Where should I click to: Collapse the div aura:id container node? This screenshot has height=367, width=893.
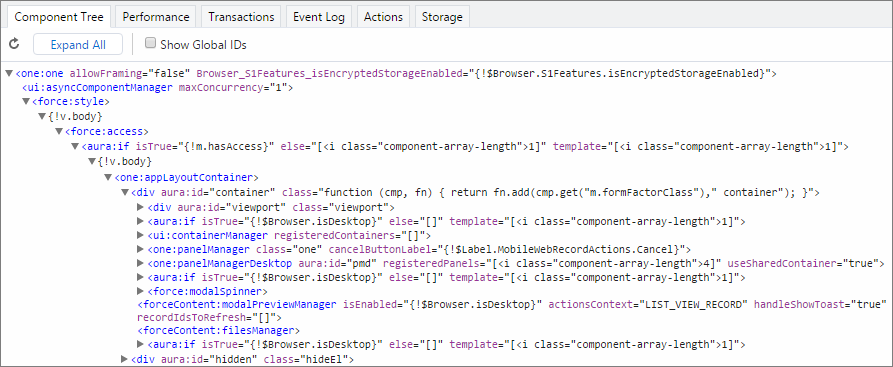[125, 192]
